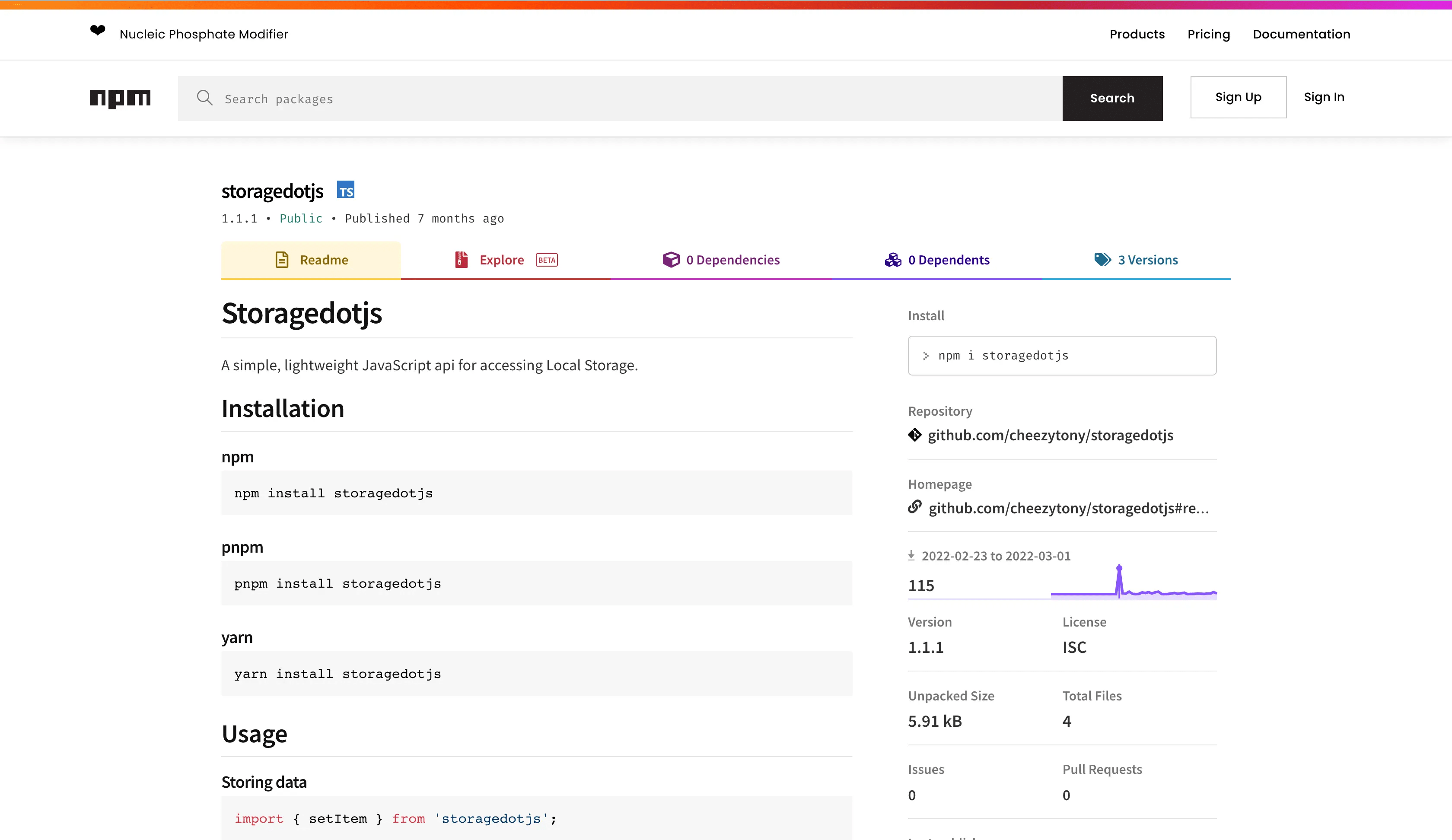Open the npm logo home link
Screen dimensions: 1452x840
pos(120,99)
